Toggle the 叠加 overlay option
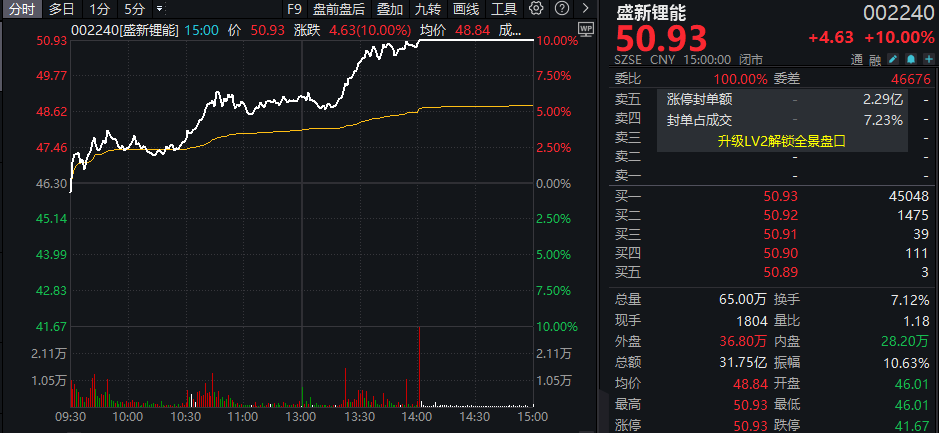This screenshot has height=433, width=939. [x=388, y=9]
